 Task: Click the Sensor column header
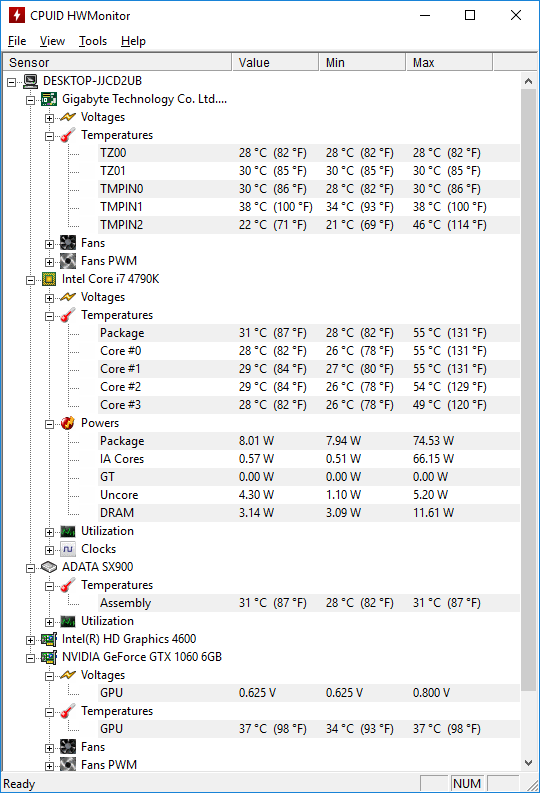pyautogui.click(x=117, y=62)
